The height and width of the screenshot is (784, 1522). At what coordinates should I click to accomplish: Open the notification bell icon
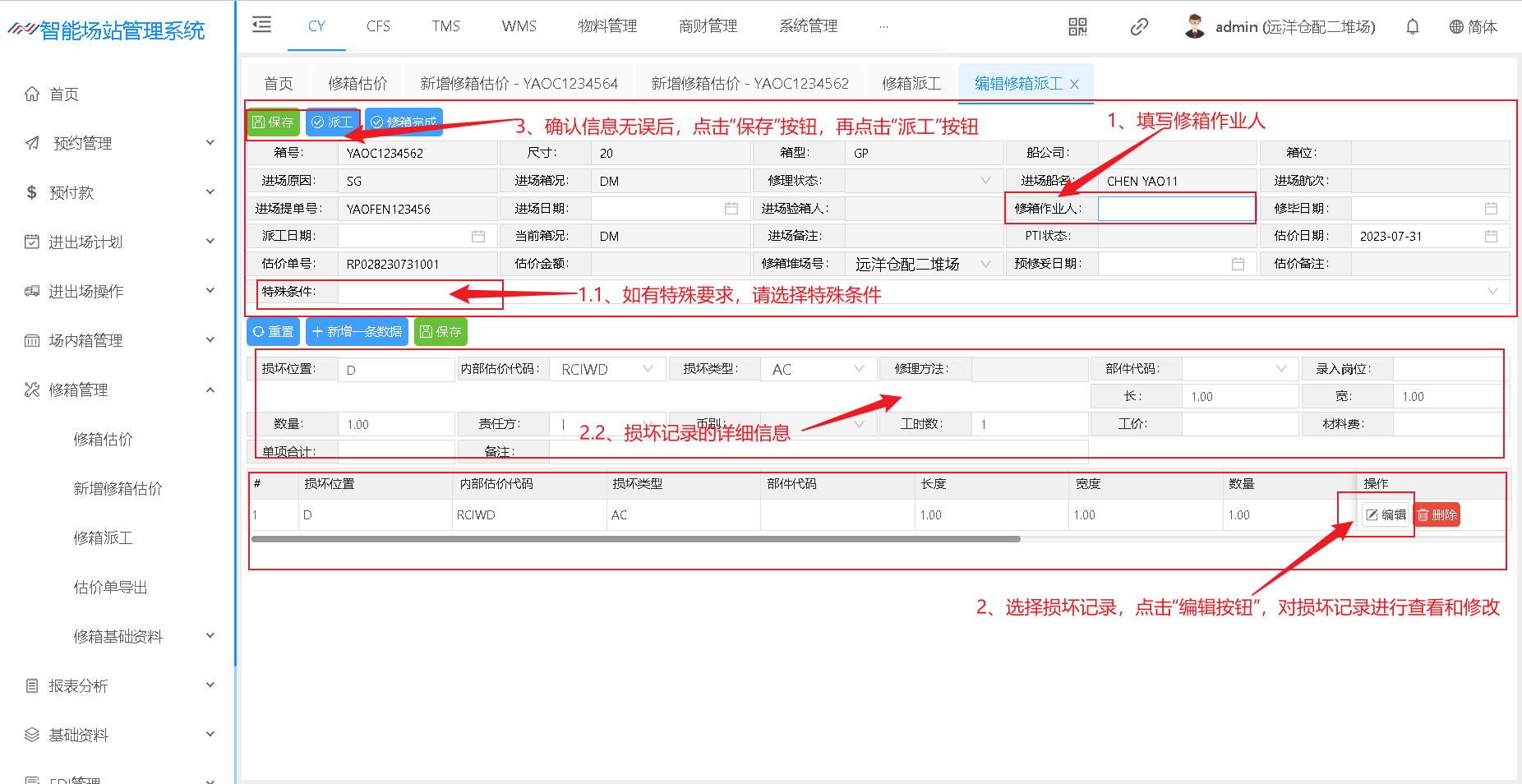[x=1412, y=27]
